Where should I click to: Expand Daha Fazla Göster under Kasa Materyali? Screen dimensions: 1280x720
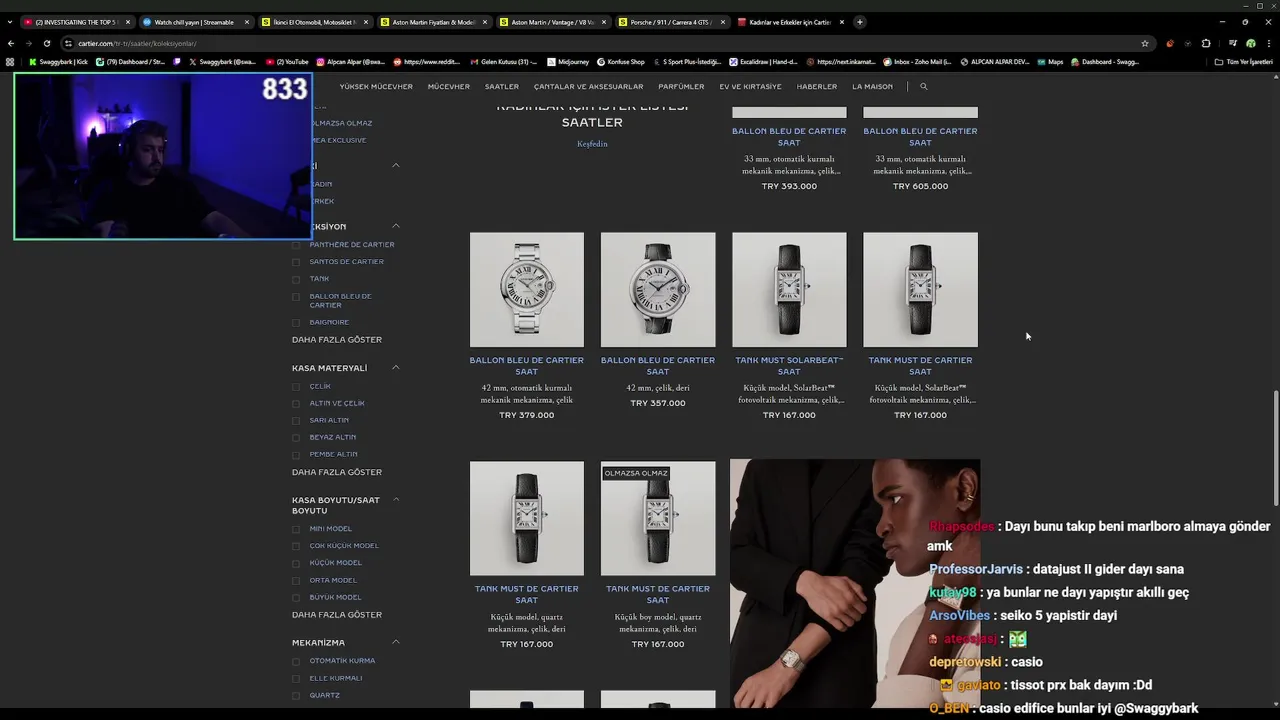[337, 472]
